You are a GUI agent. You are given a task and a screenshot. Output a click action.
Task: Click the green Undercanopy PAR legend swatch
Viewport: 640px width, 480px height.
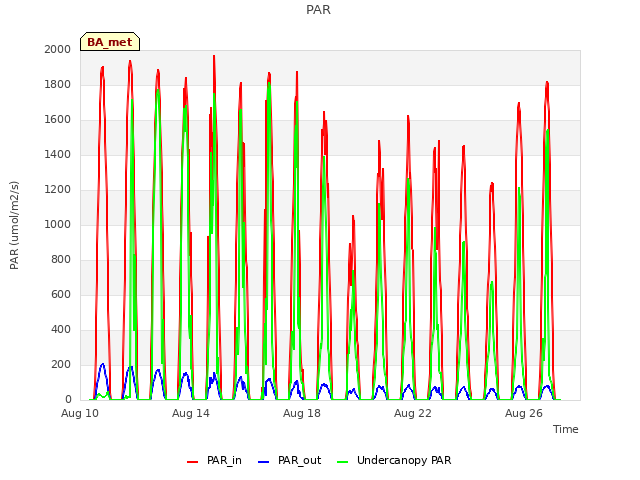(343, 462)
